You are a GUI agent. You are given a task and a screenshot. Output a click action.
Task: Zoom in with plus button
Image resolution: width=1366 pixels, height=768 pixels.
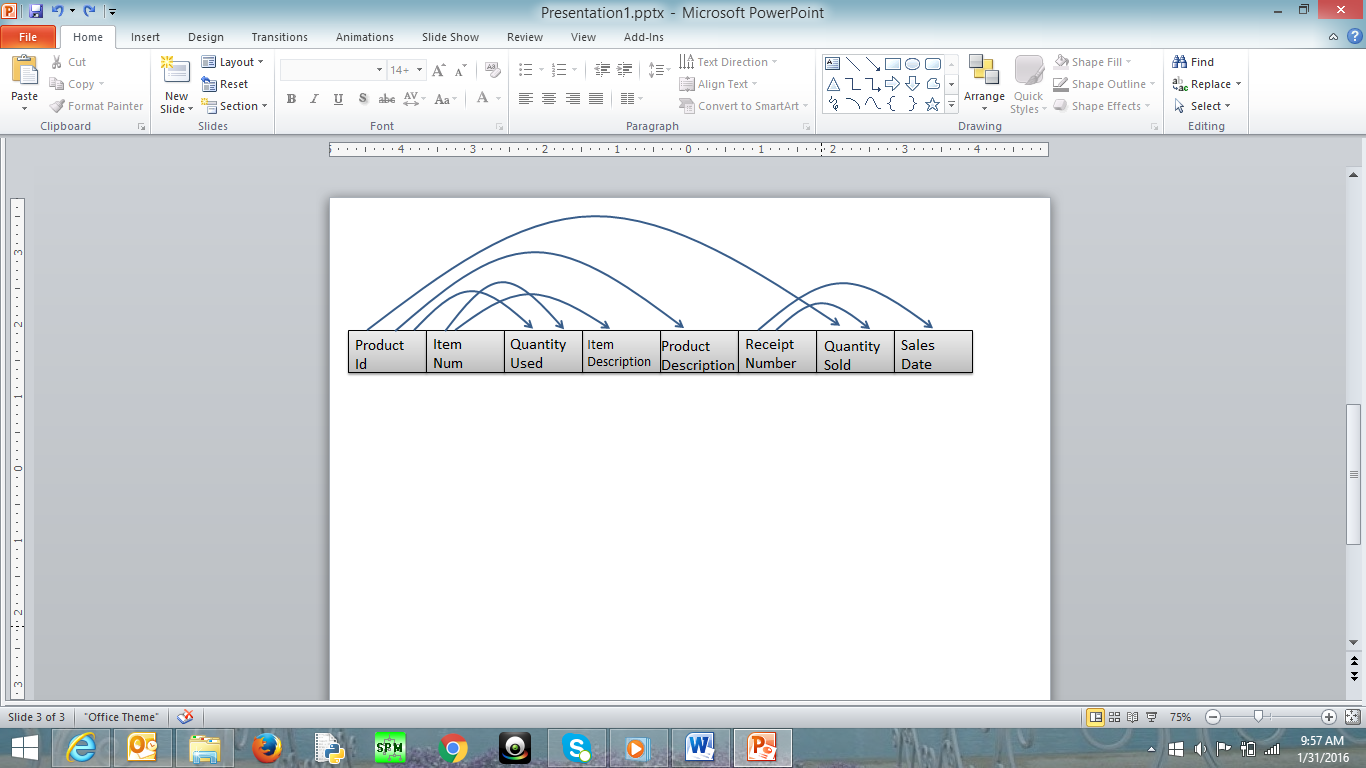1329,717
